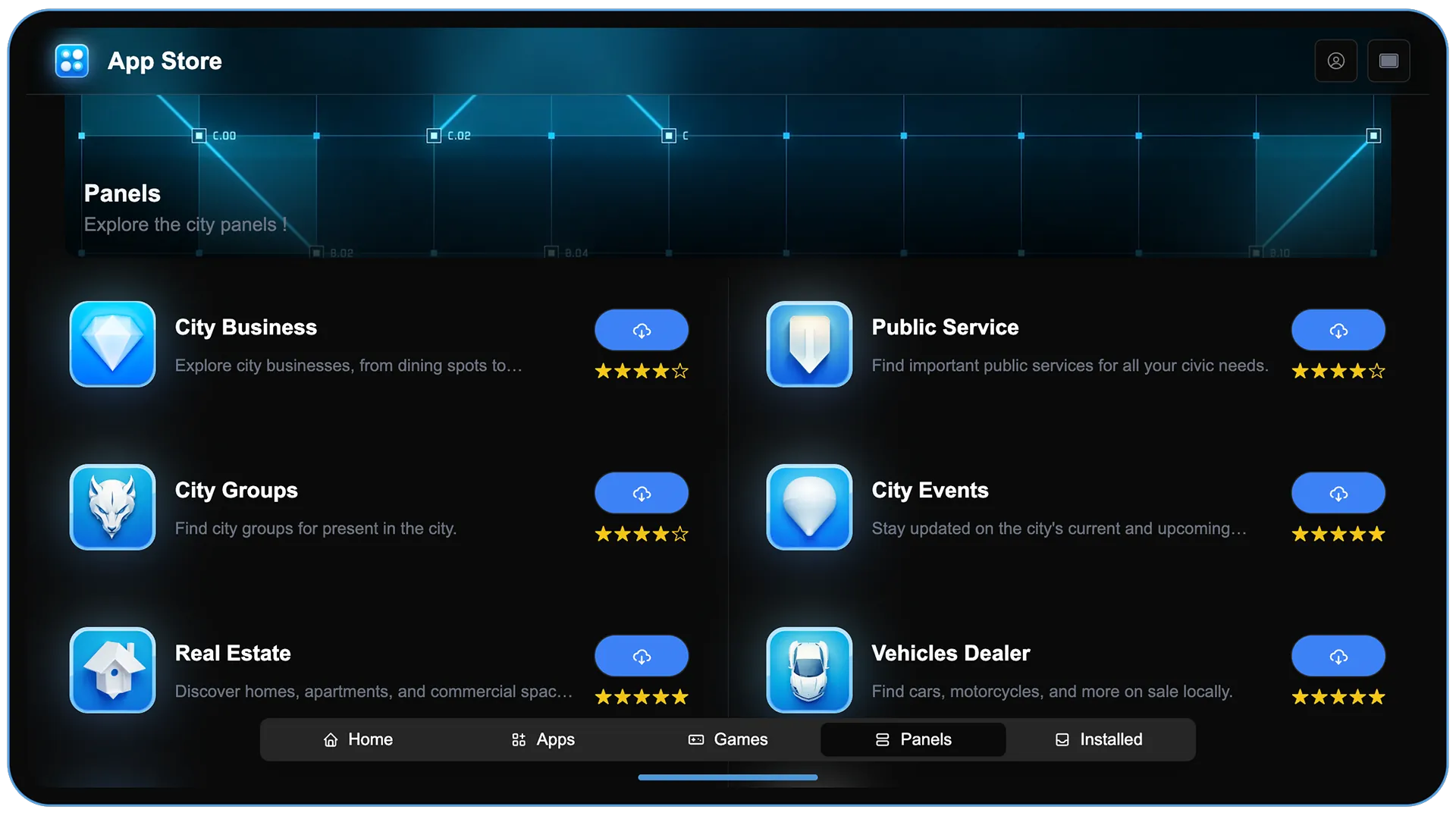Expand the Panels banner header

(x=728, y=178)
